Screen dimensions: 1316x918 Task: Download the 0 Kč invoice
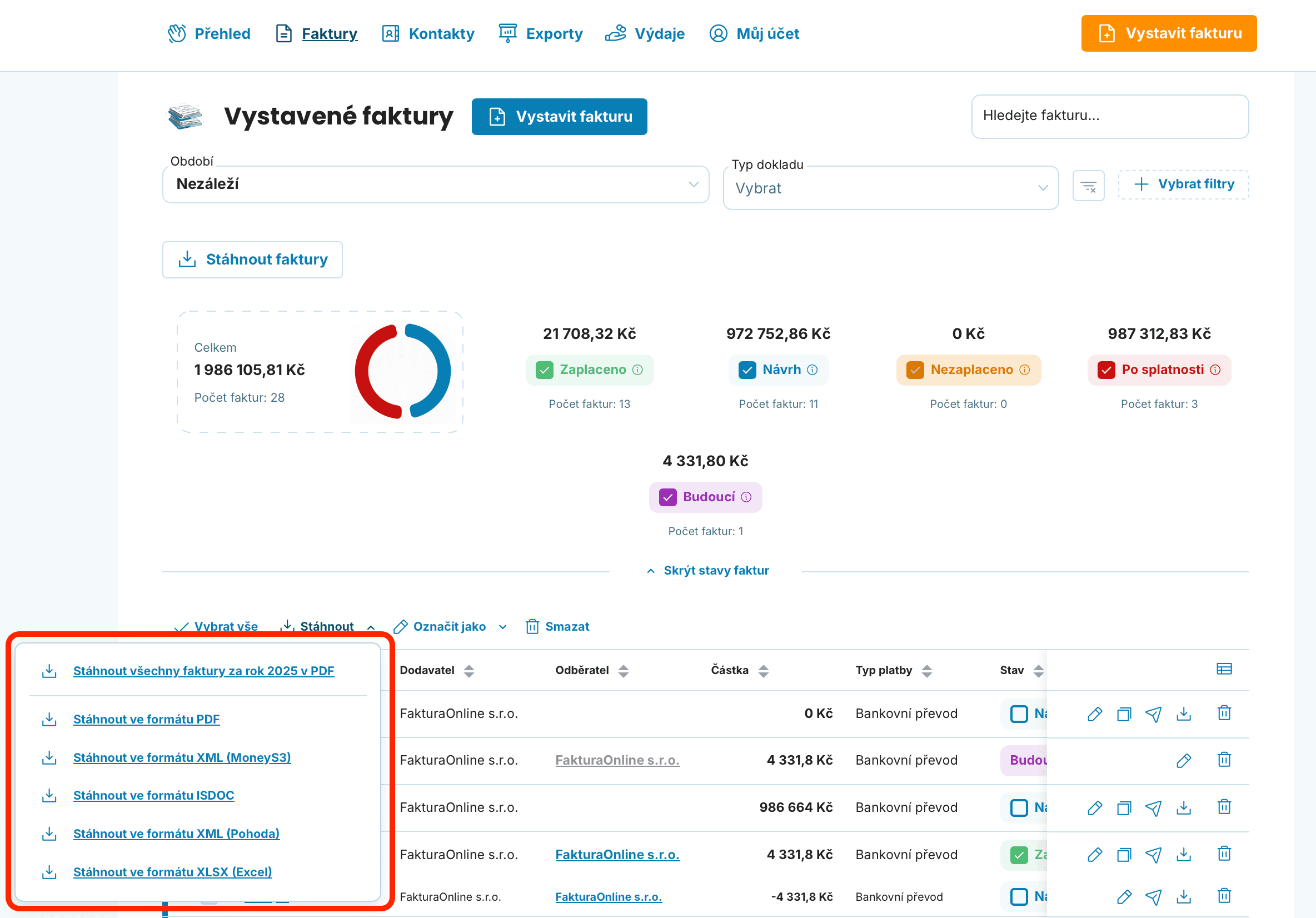point(1184,714)
